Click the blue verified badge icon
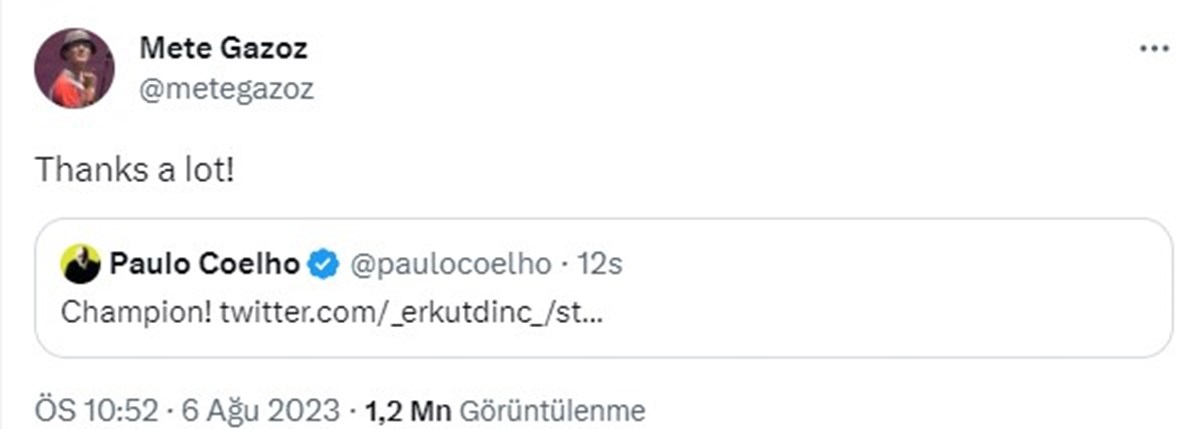This screenshot has width=1200, height=429. [x=321, y=264]
